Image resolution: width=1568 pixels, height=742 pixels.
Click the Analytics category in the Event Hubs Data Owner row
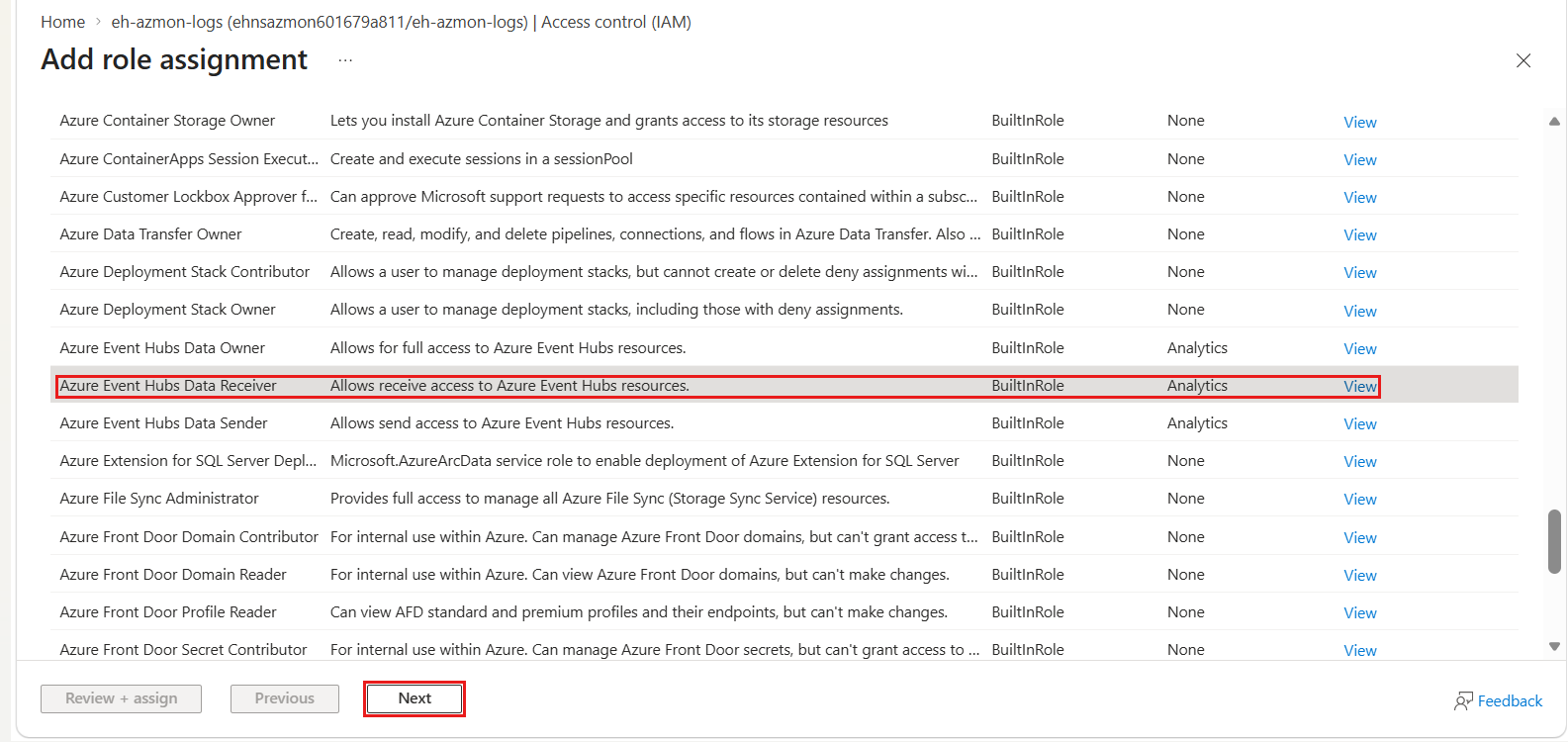click(x=1197, y=347)
